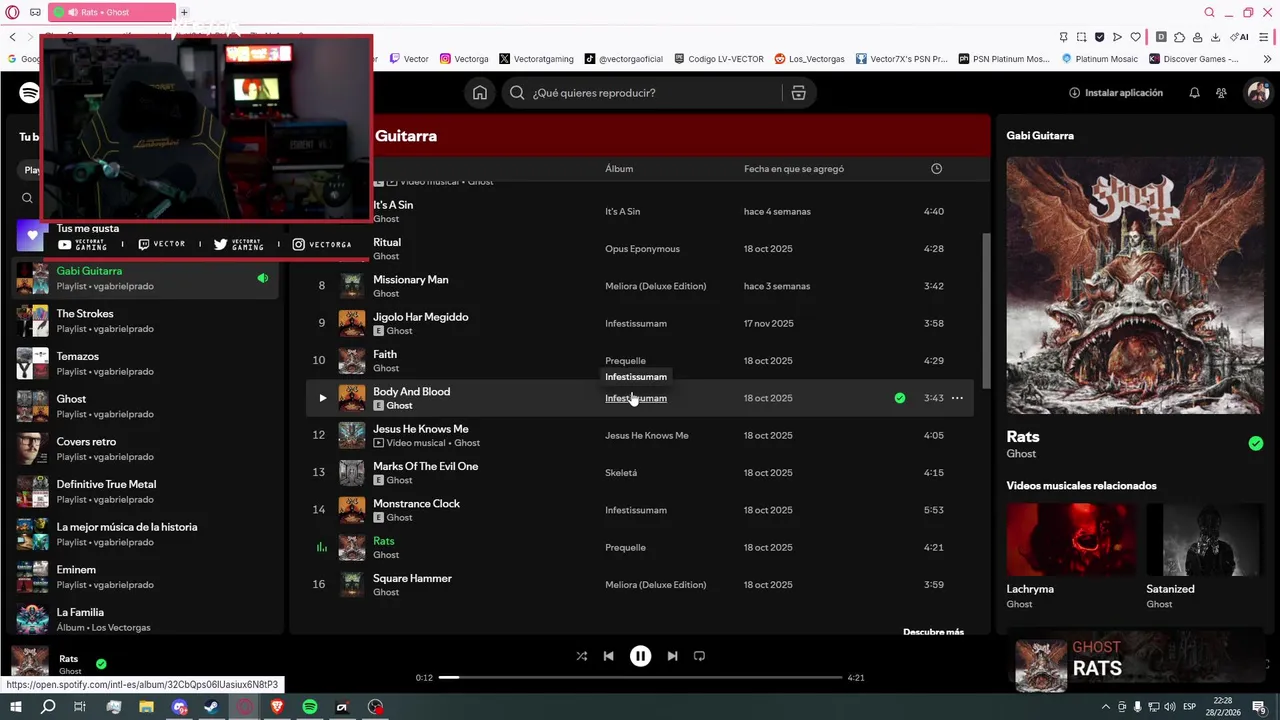
Task: Click the song progress bar
Action: coord(640,678)
